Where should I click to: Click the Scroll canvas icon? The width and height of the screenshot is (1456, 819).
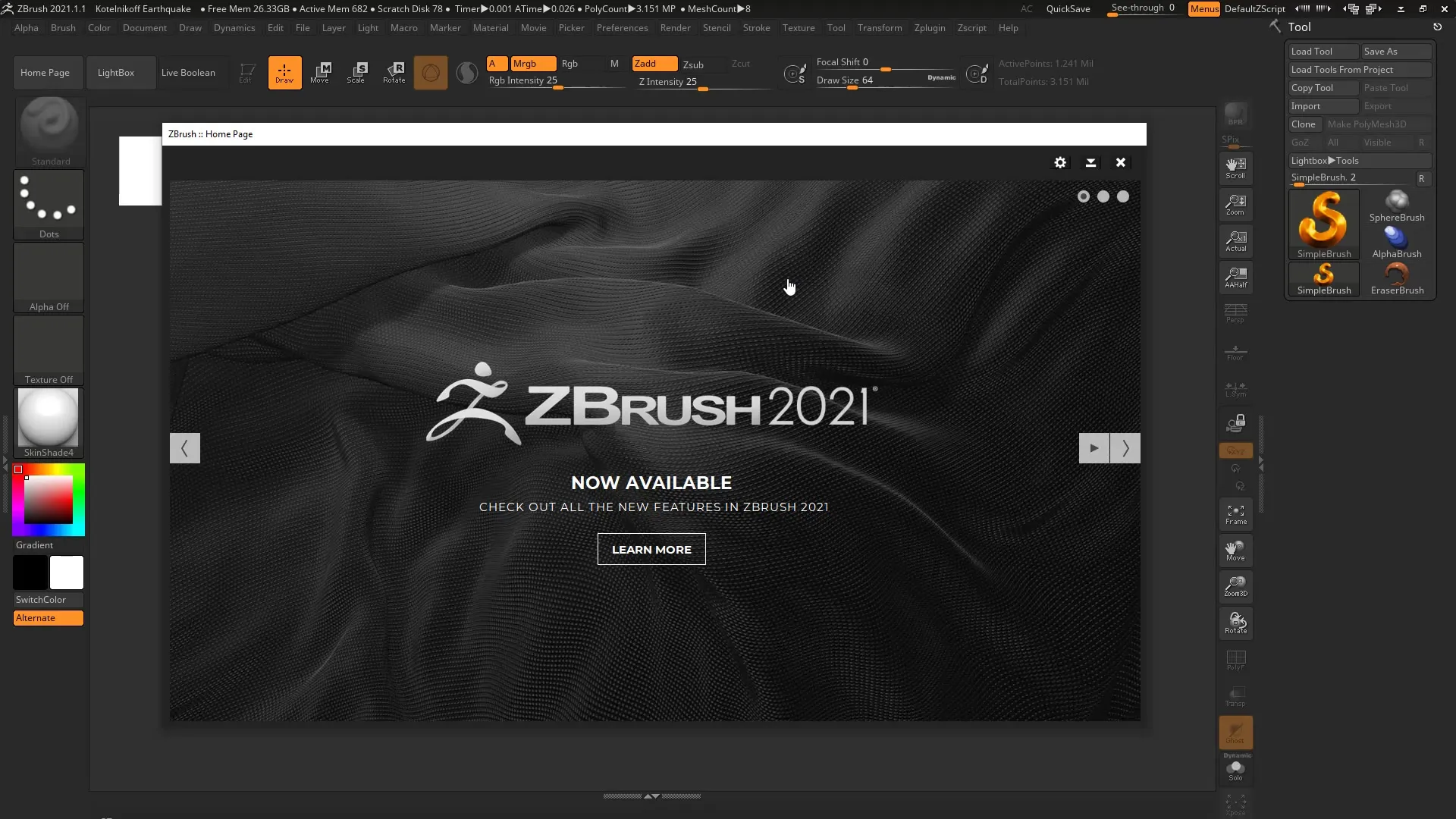tap(1235, 168)
